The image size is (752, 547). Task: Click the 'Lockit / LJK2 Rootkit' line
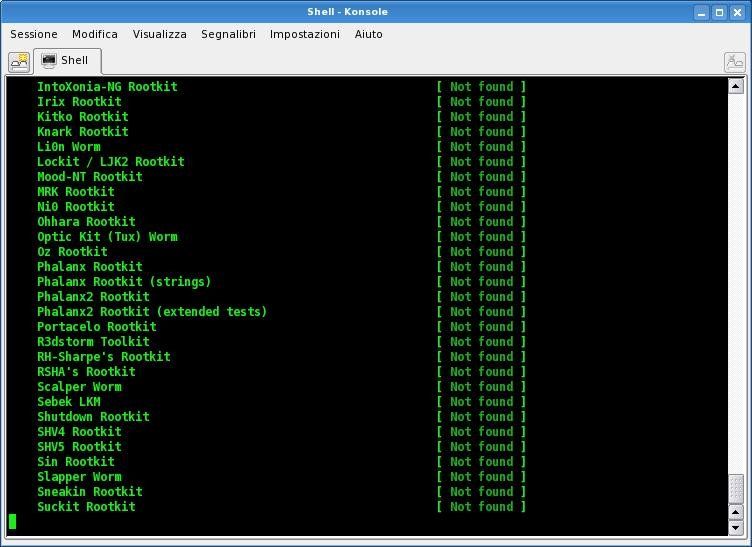tap(111, 162)
